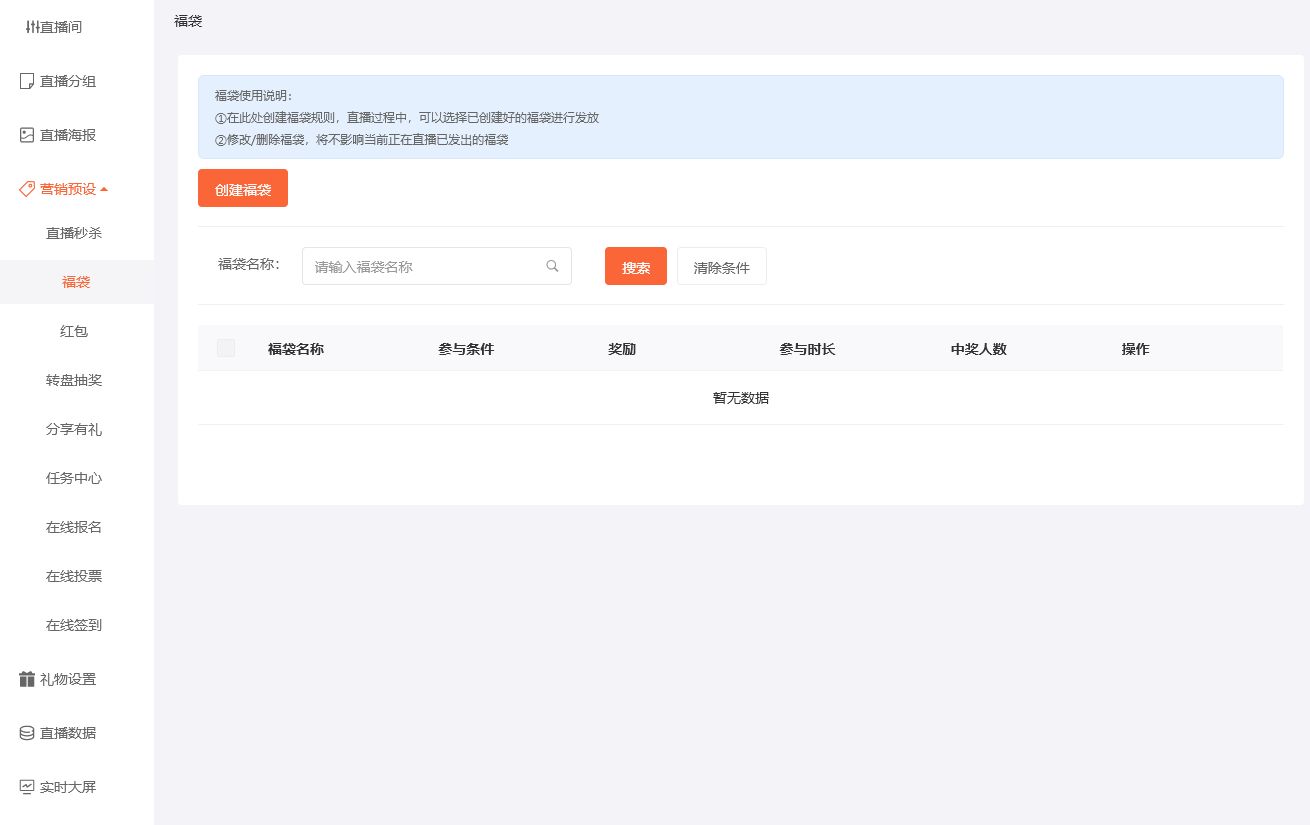Tick the select-all checkbox in table header
Viewport: 1310px width, 825px height.
tap(226, 348)
